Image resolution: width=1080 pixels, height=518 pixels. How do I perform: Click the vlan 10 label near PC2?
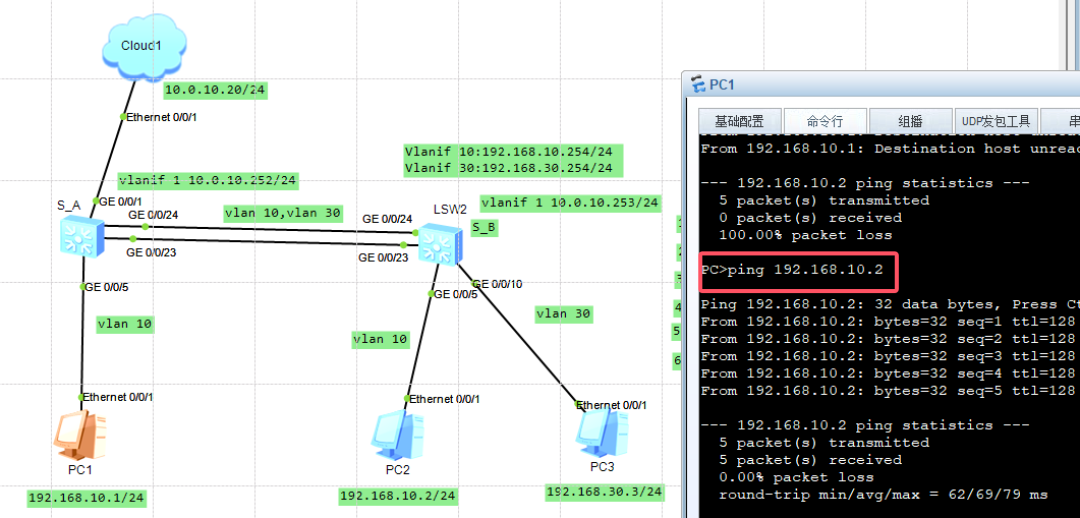(380, 339)
